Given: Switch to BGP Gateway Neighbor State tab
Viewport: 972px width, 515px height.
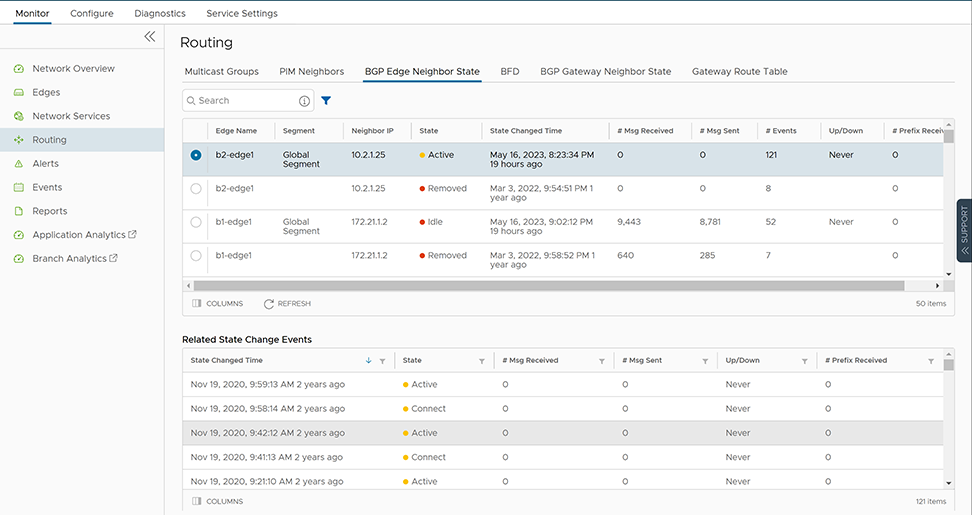Looking at the screenshot, I should (x=605, y=72).
